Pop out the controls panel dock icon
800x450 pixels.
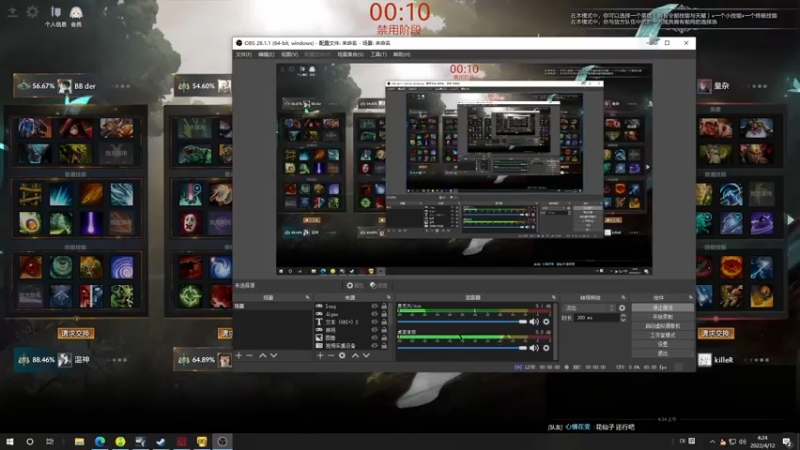691,297
